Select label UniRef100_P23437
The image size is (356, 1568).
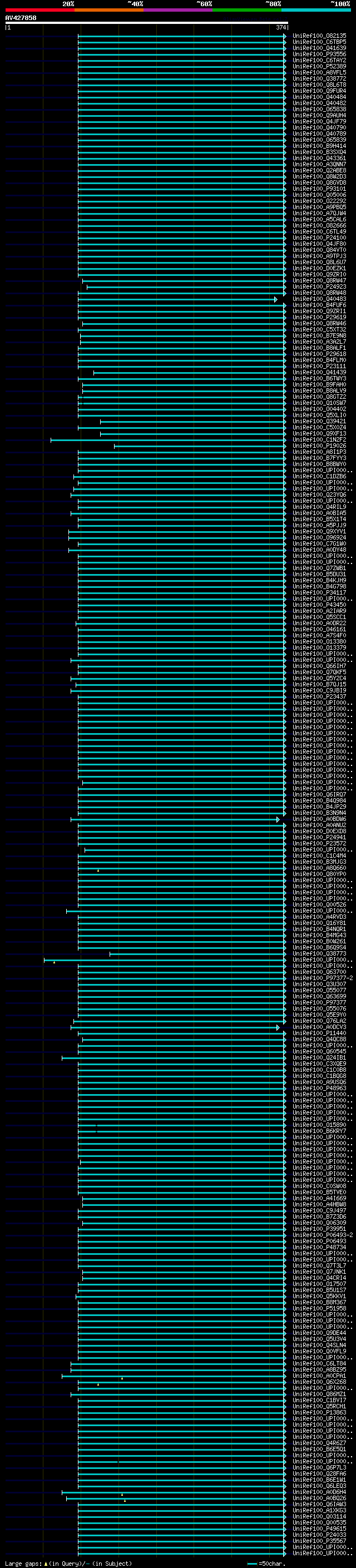coord(319,696)
